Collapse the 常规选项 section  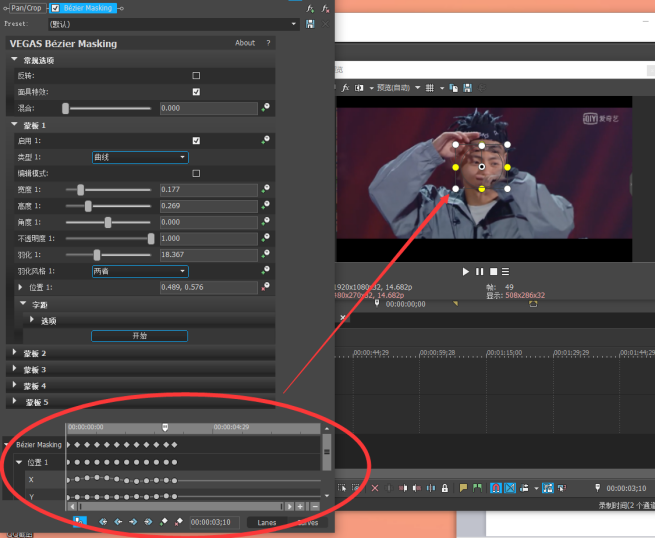(14, 60)
